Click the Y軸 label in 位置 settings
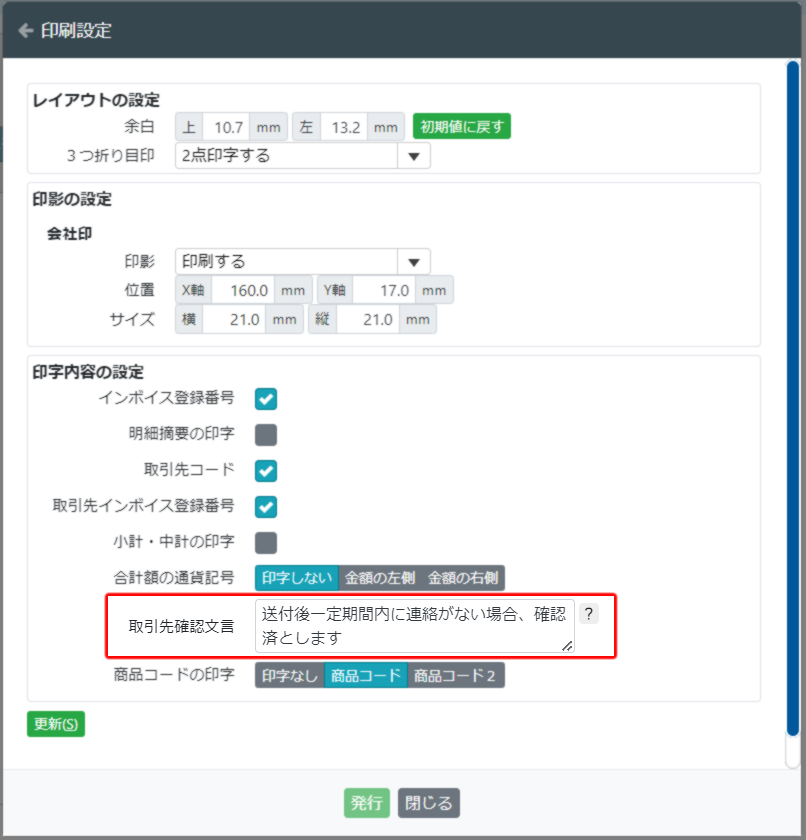806x840 pixels. click(334, 289)
